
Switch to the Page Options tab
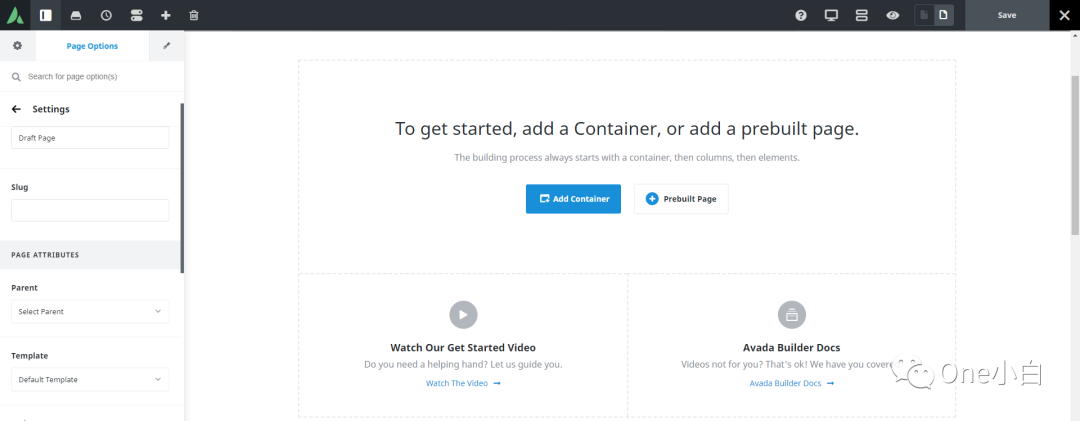[x=92, y=46]
